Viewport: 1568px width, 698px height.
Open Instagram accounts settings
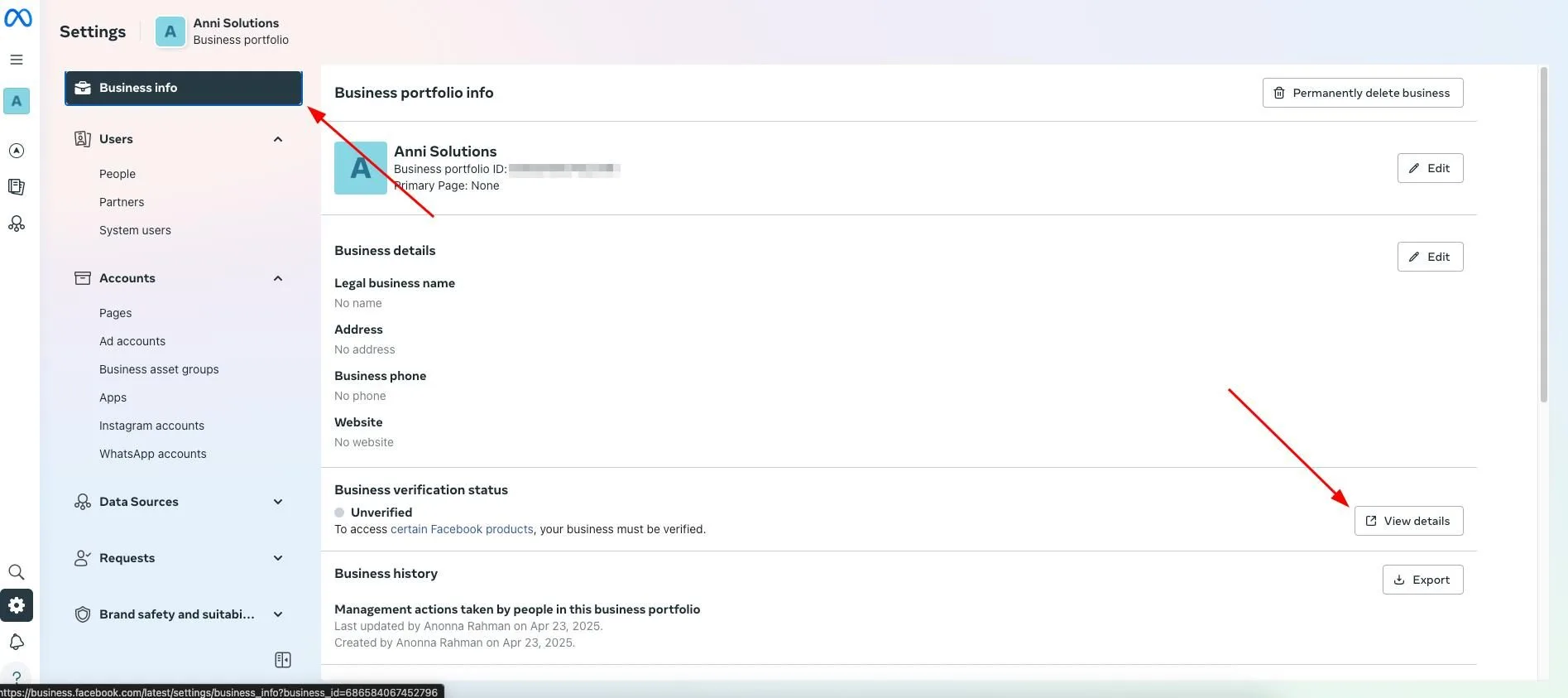coord(151,426)
